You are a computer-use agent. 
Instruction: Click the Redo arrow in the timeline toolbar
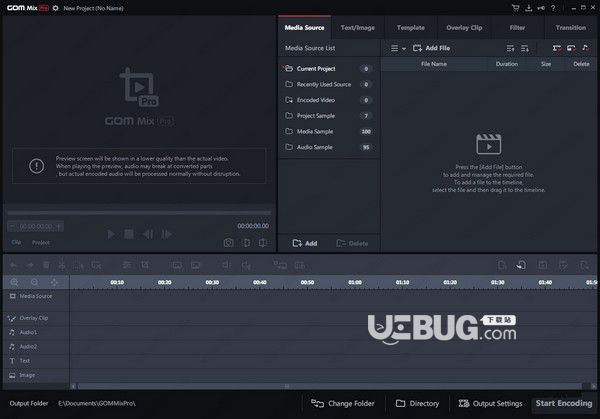(x=30, y=265)
